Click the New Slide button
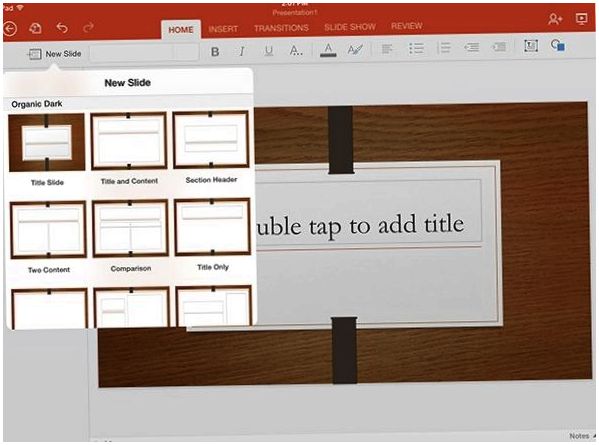 (x=54, y=54)
